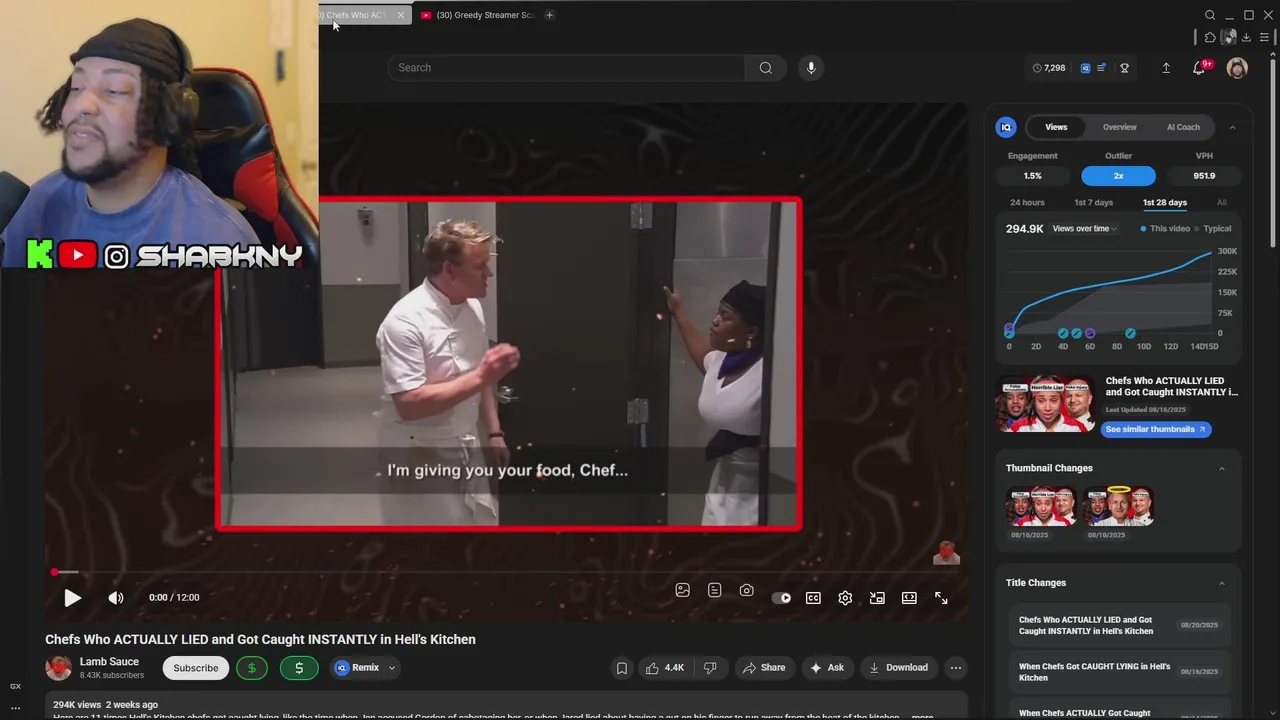
Task: Open browser downloads icon
Action: coord(1246,37)
